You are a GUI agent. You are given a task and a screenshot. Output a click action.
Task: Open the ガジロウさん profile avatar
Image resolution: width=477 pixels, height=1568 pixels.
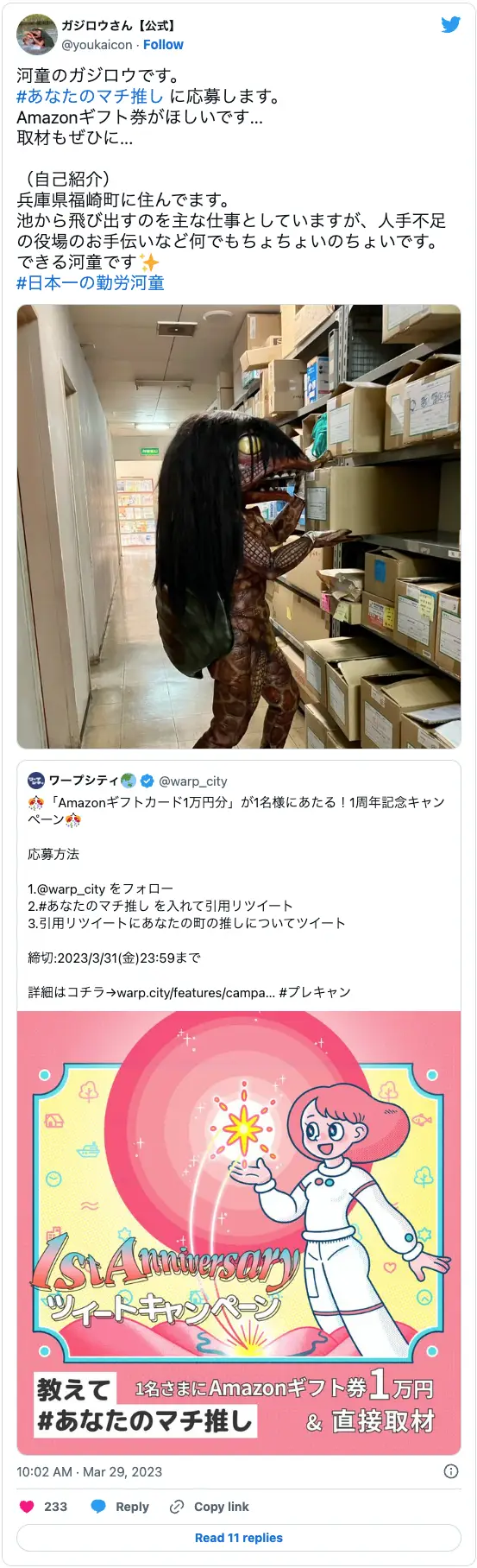point(36,35)
